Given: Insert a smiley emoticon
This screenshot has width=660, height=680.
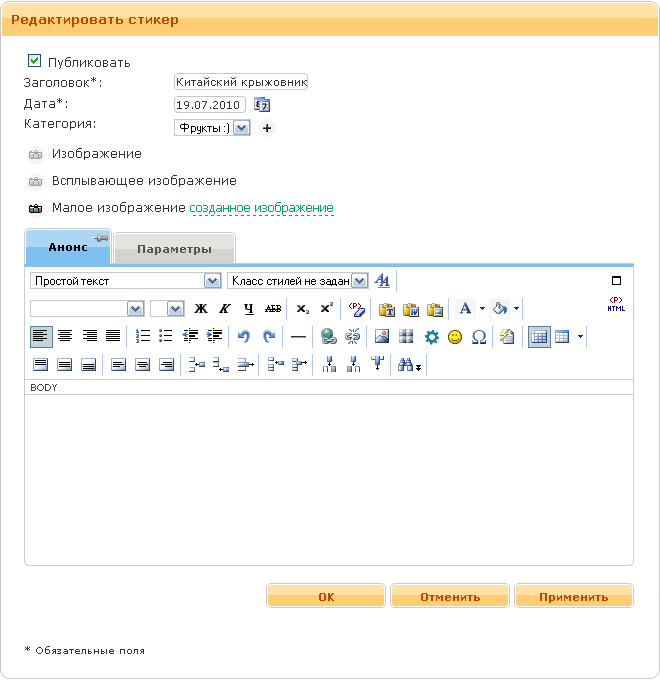Looking at the screenshot, I should [455, 337].
